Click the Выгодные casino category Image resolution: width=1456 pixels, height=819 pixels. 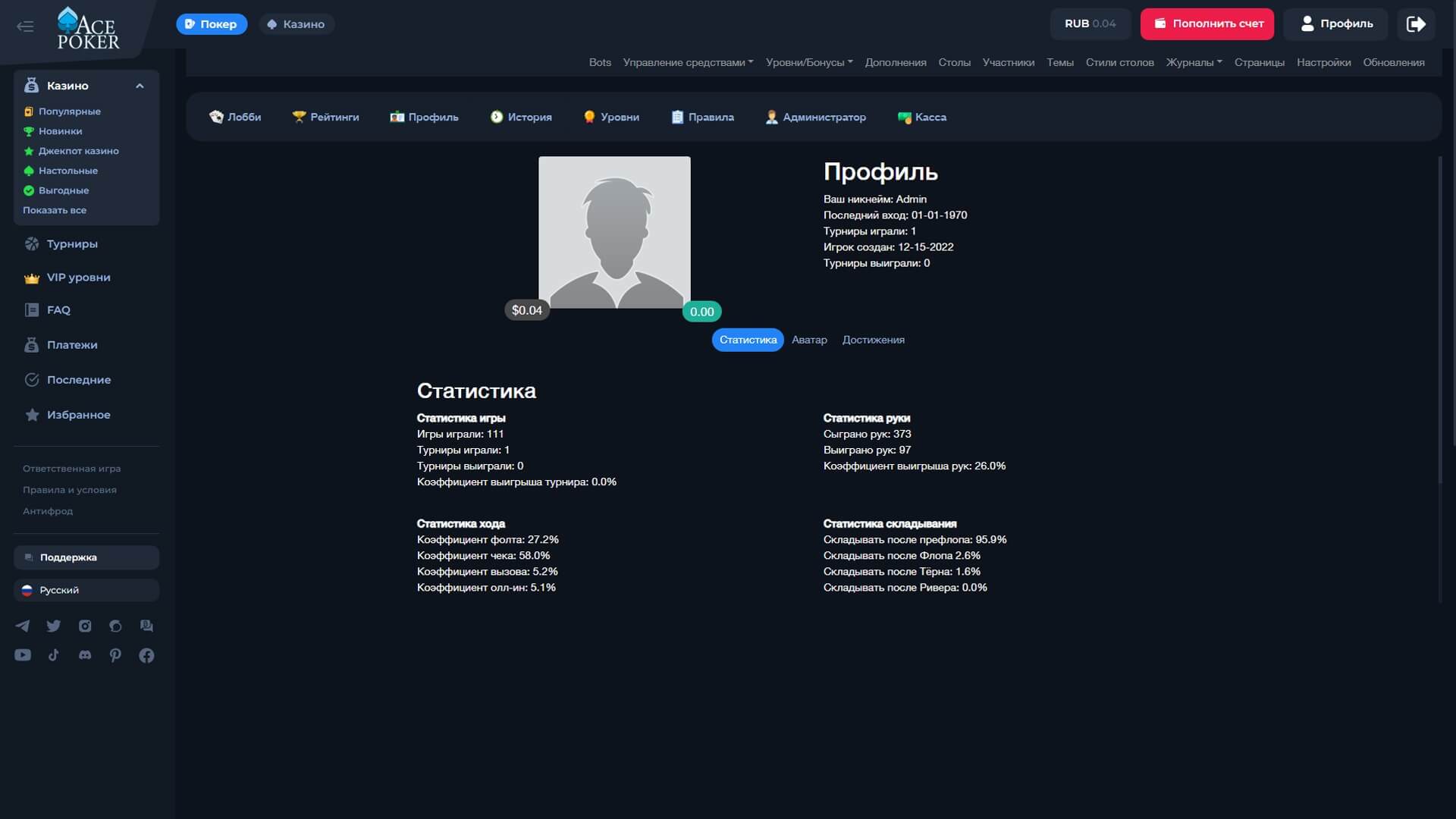point(56,190)
